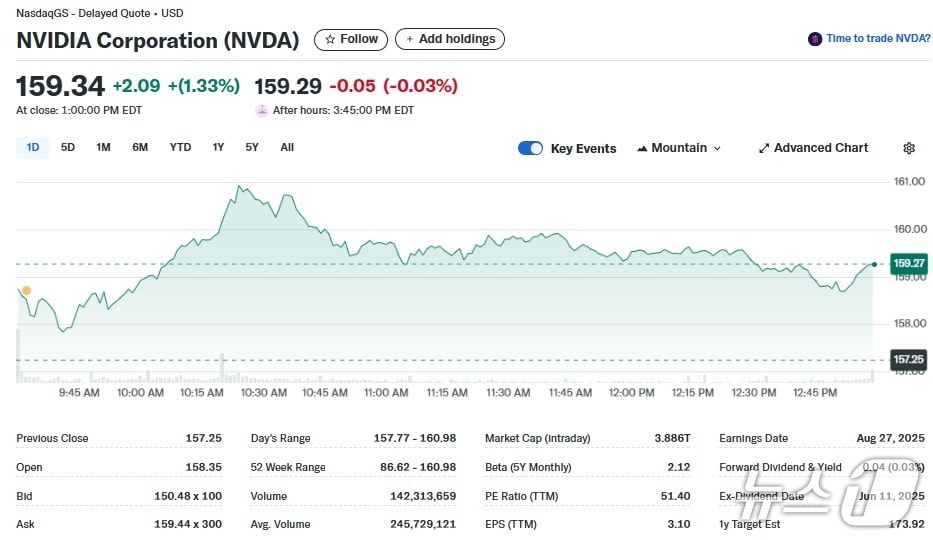Click the purple Time to trade icon
The height and width of the screenshot is (540, 933).
(x=815, y=39)
